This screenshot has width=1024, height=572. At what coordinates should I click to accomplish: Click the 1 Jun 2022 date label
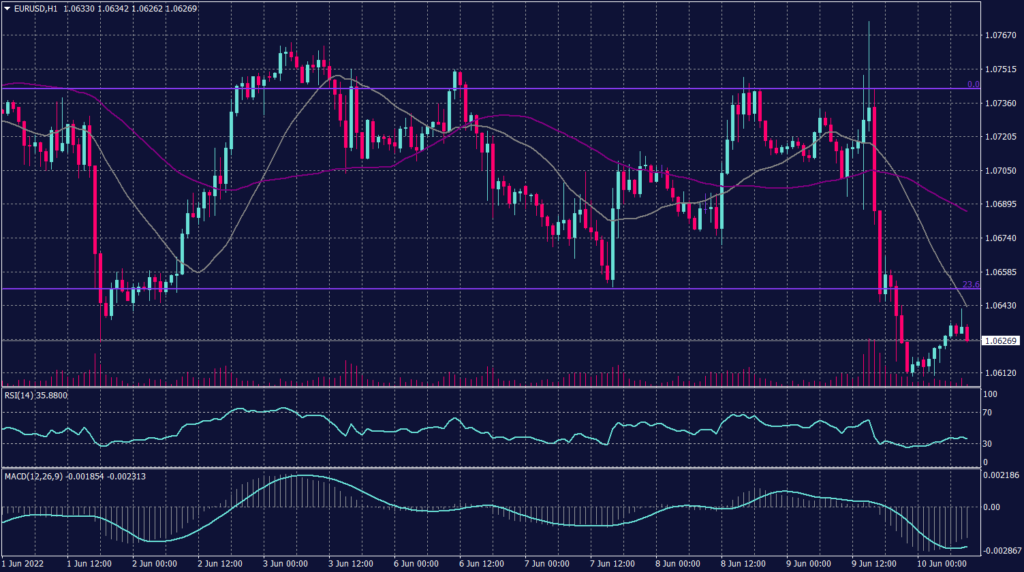[24, 564]
